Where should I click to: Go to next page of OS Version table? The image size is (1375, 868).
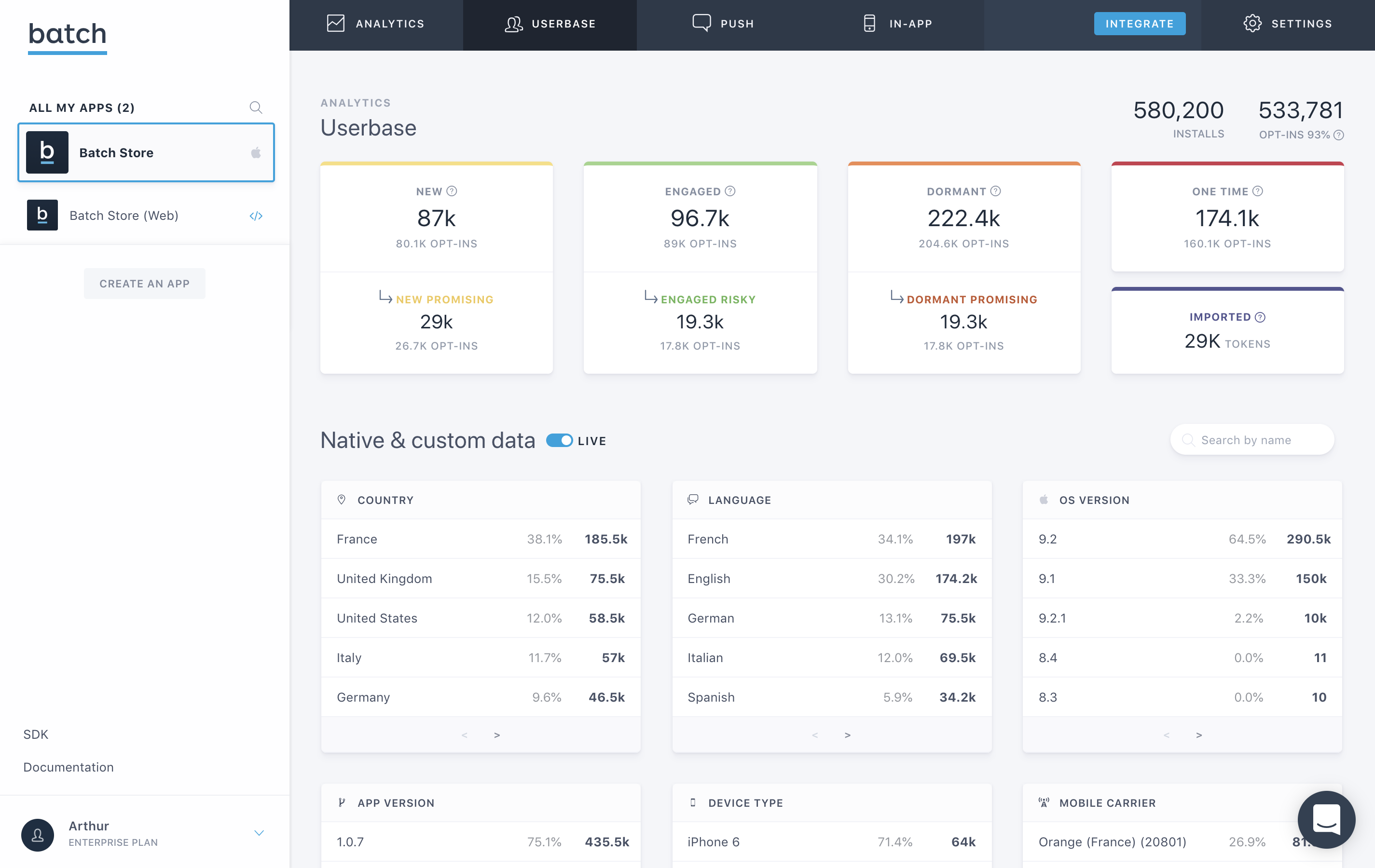1199,735
